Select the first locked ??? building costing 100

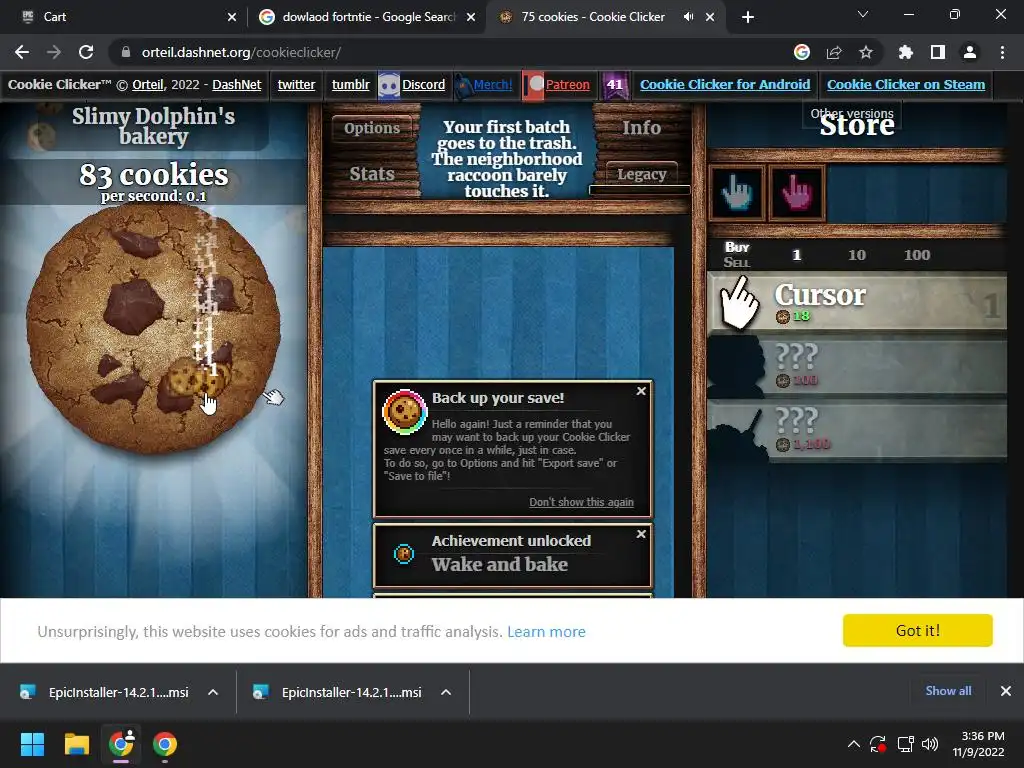857,367
